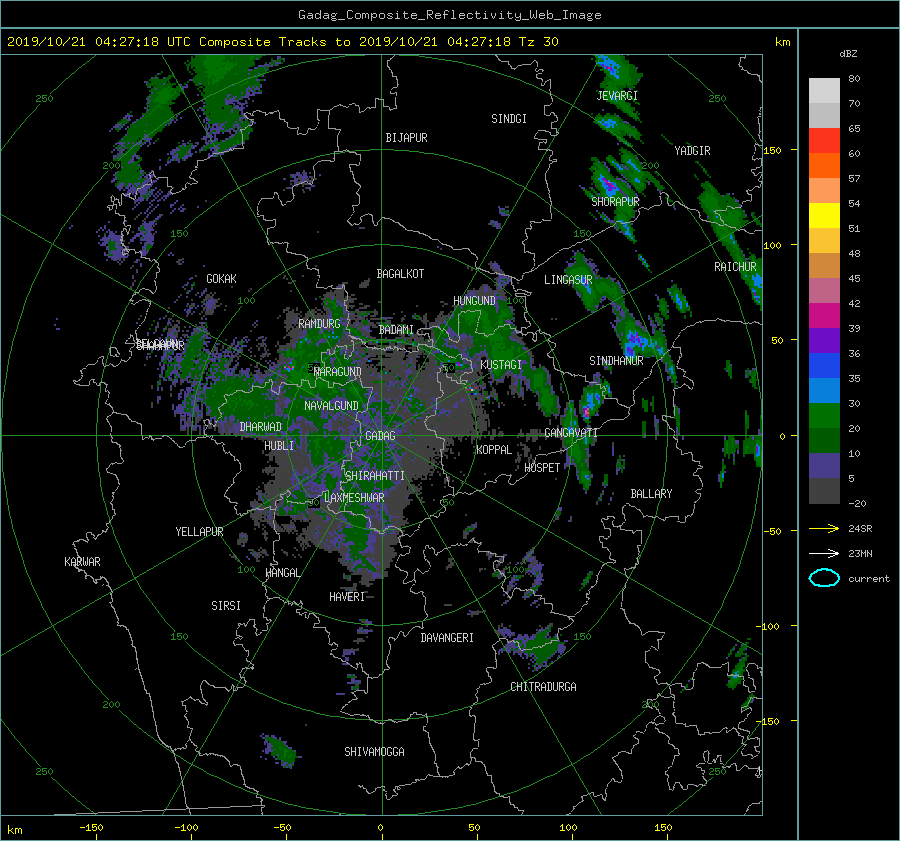Click the SHIRAHATTI city label
The height and width of the screenshot is (841, 900).
[x=375, y=476]
